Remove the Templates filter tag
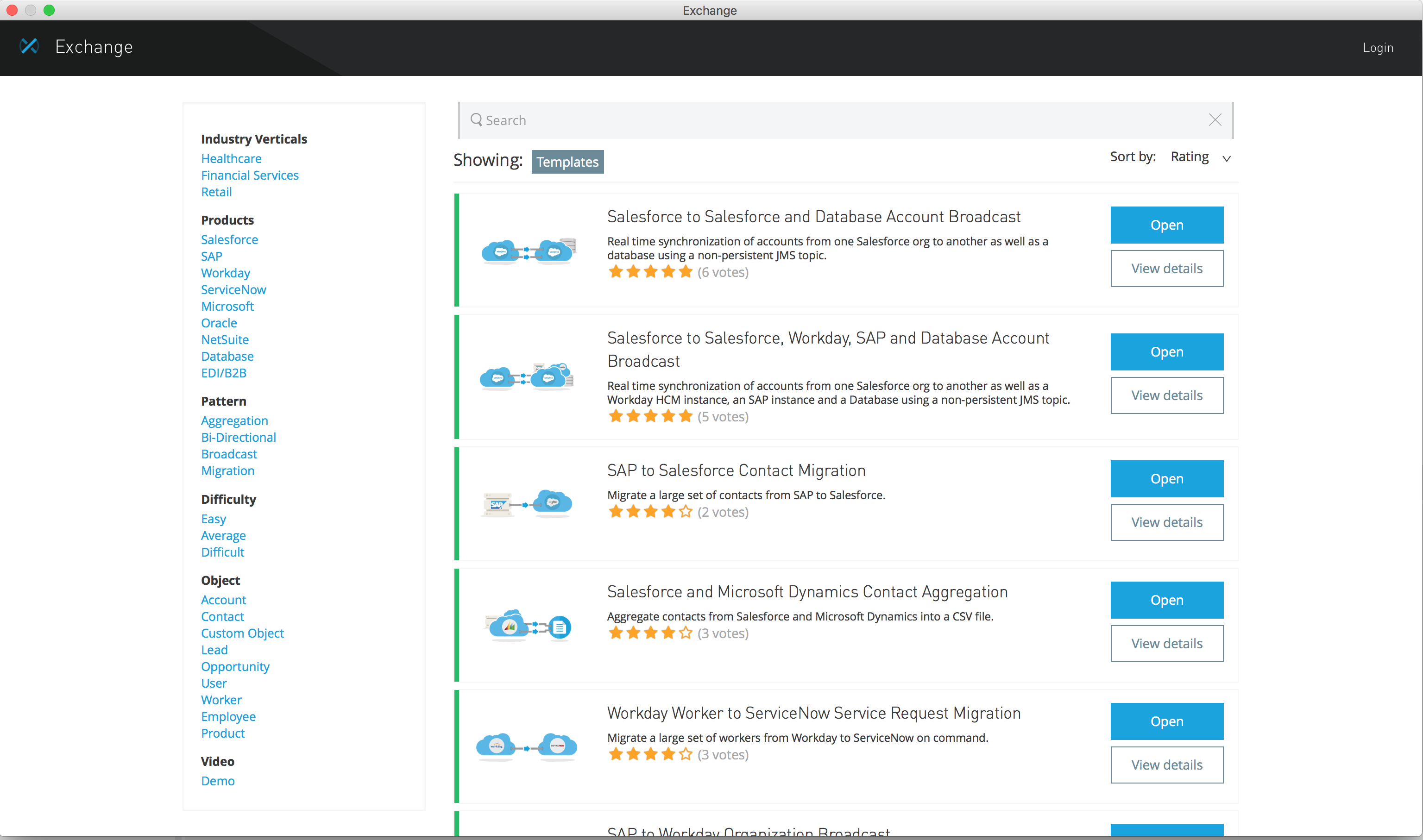Image resolution: width=1423 pixels, height=840 pixels. pos(567,162)
